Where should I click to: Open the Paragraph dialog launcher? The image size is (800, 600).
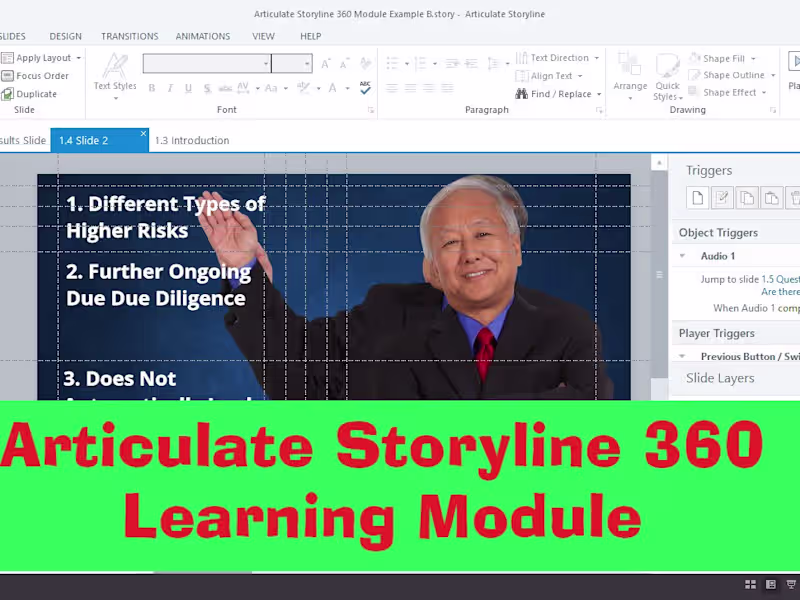[x=599, y=110]
